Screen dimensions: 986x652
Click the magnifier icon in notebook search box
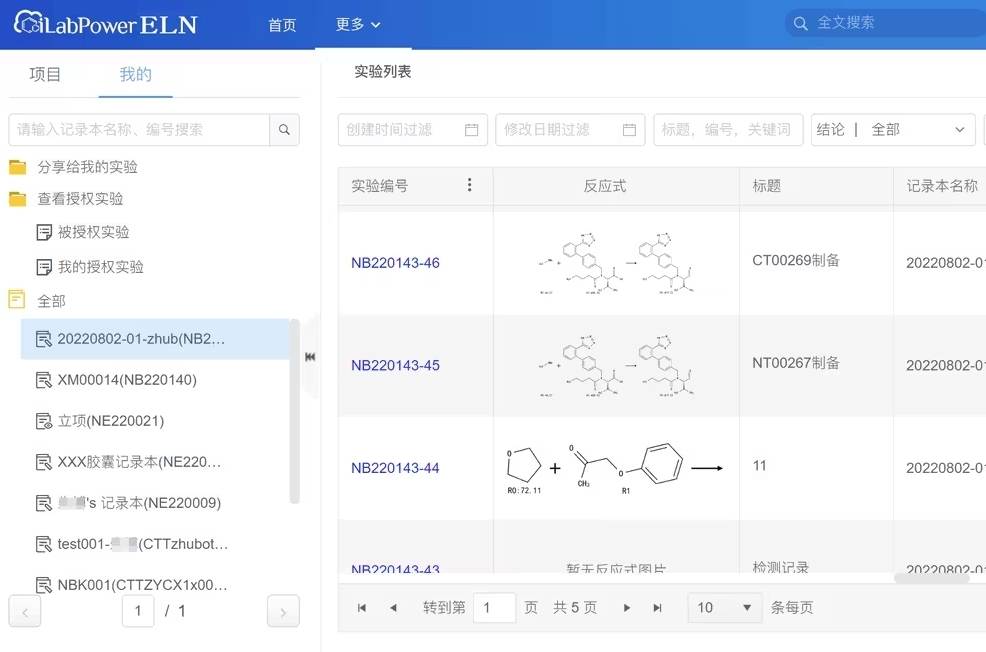284,130
